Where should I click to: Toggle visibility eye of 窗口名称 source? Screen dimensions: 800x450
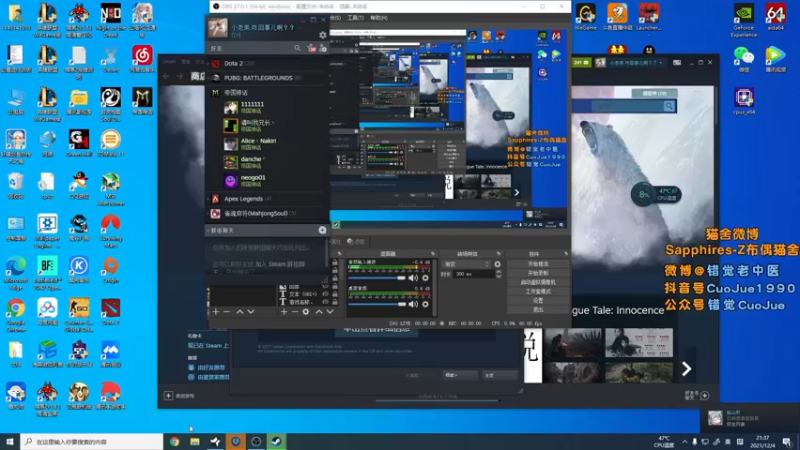[x=326, y=302]
